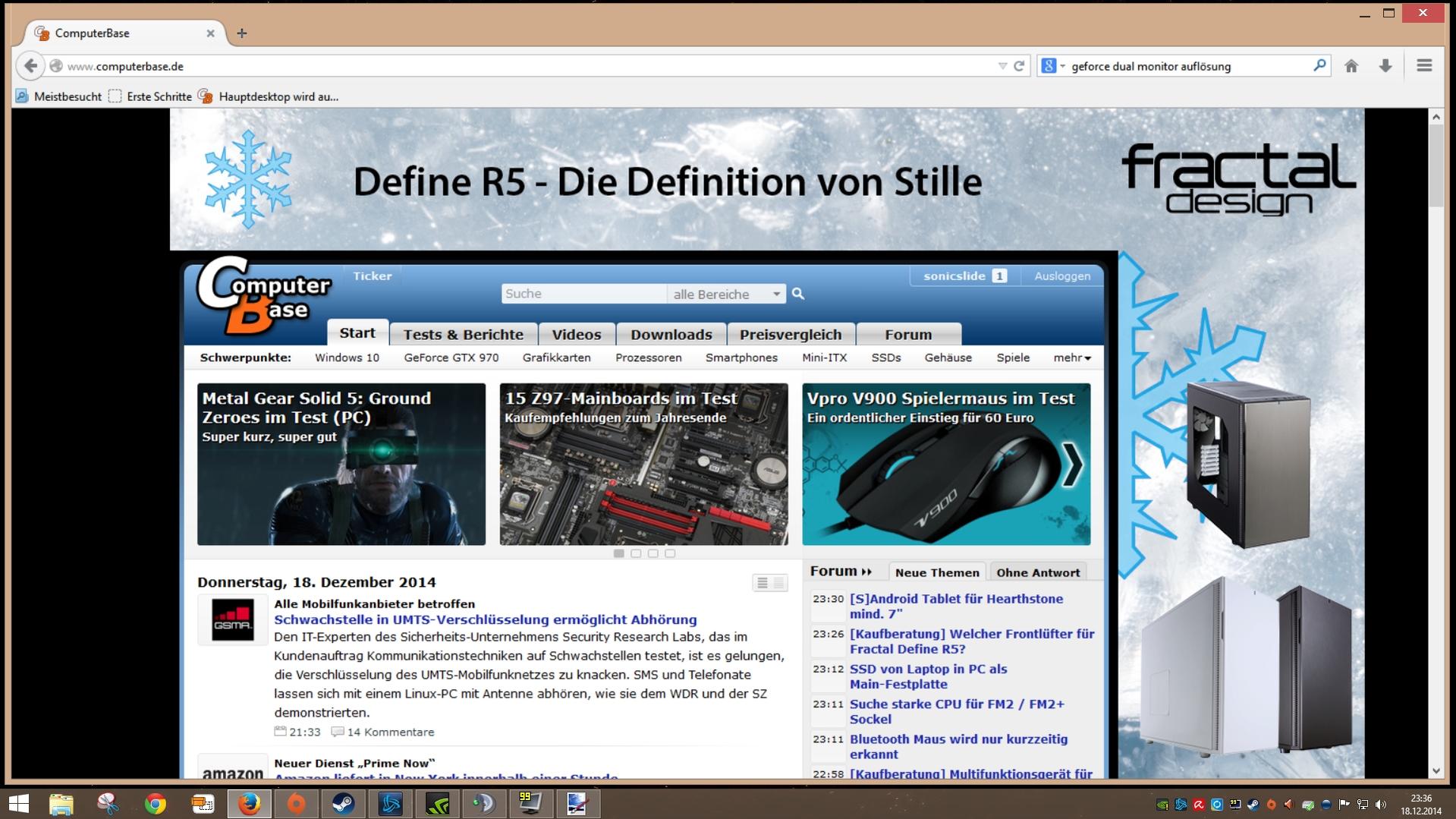The width and height of the screenshot is (1456, 819).
Task: Open the Fraps taskbar icon showing 99
Action: tap(531, 803)
